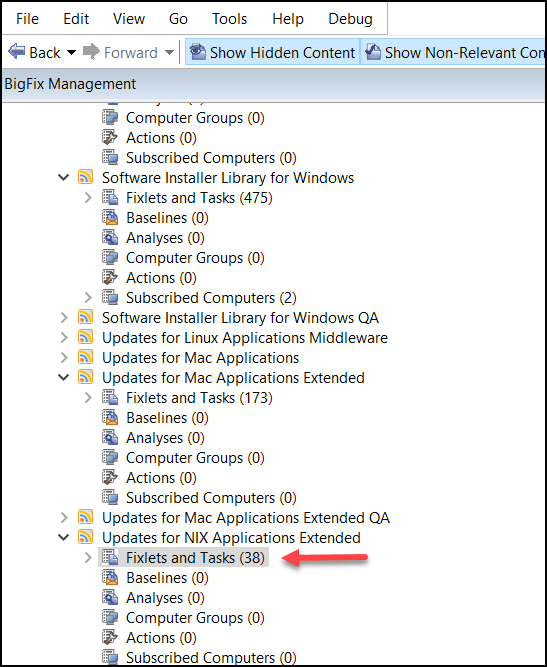
Task: Select Fixlets and Tasks (38) tree row
Action: coord(184,557)
